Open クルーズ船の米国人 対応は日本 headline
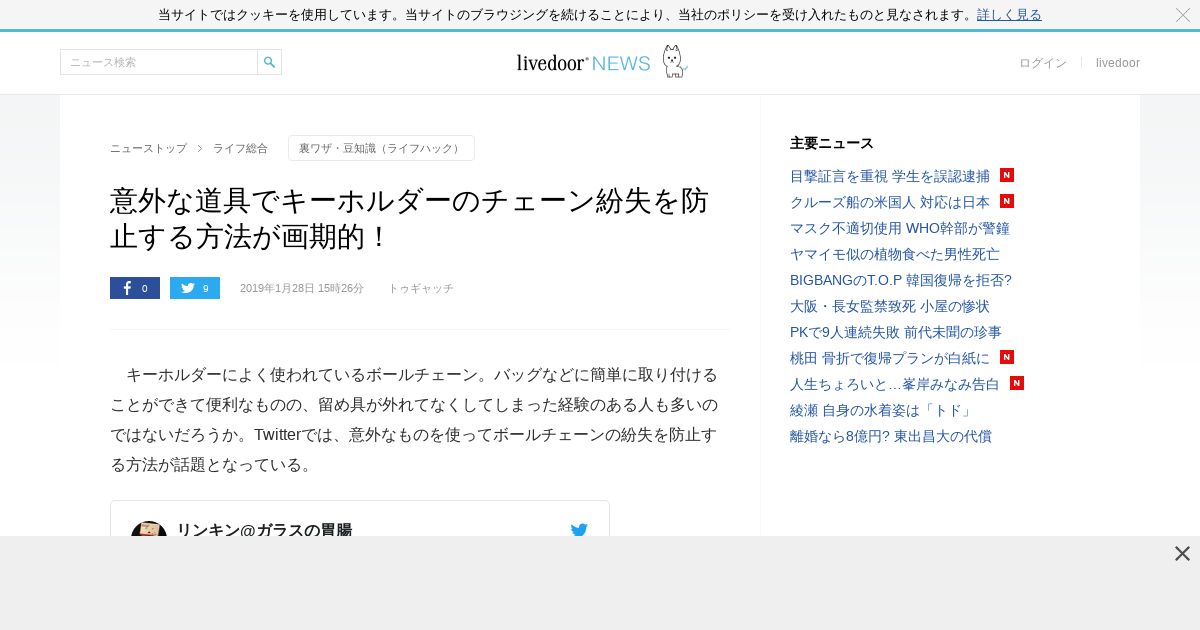This screenshot has height=630, width=1200. [890, 202]
